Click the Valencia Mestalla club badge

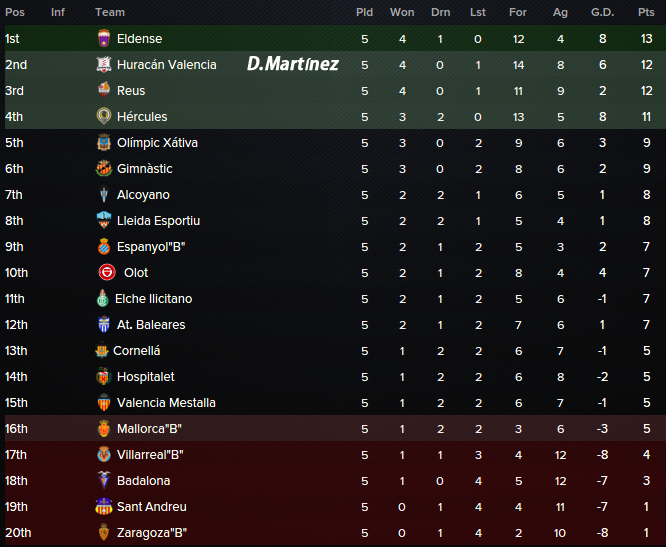(x=104, y=403)
